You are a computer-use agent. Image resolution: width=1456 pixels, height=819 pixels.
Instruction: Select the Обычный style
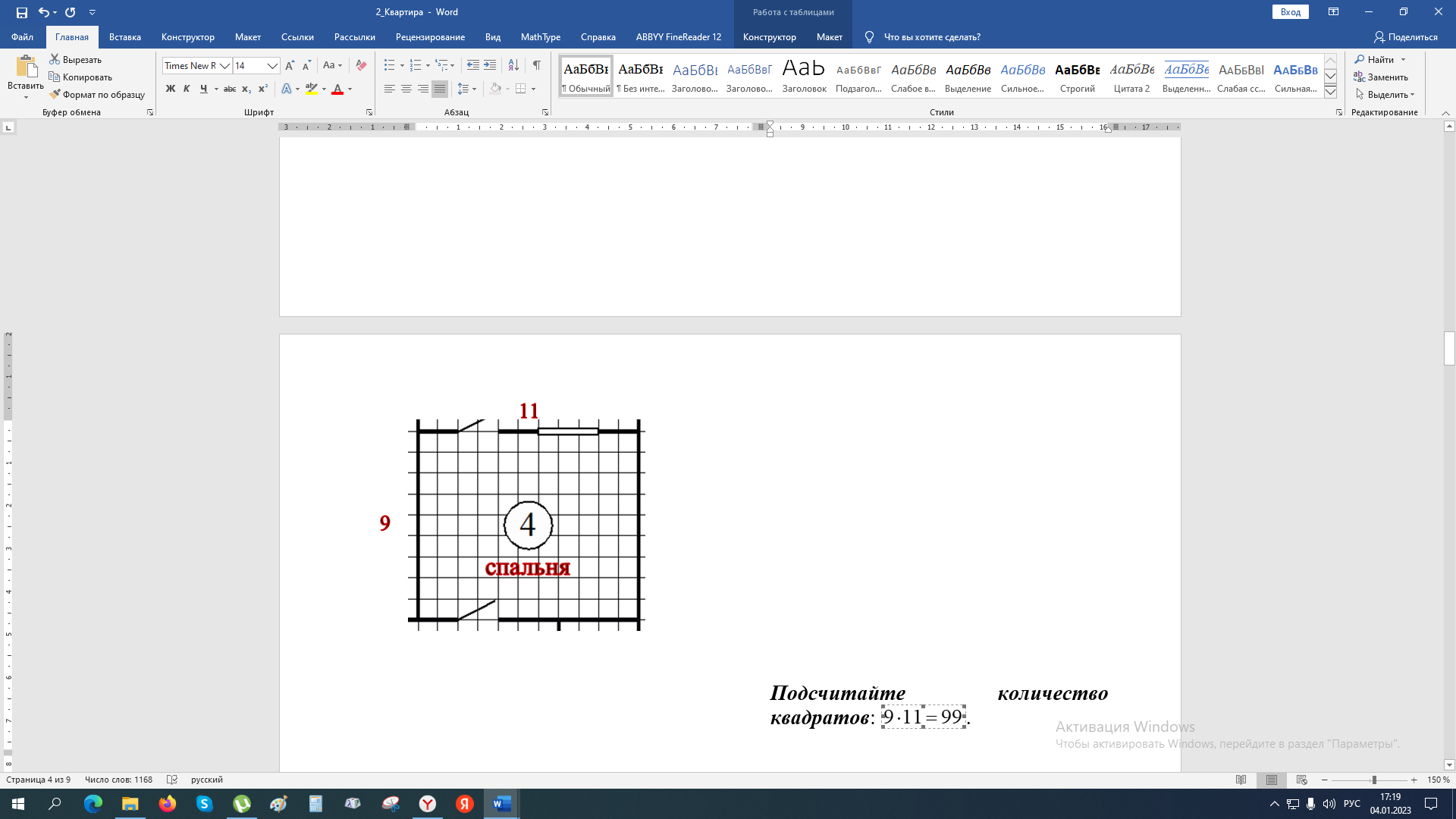pyautogui.click(x=586, y=76)
